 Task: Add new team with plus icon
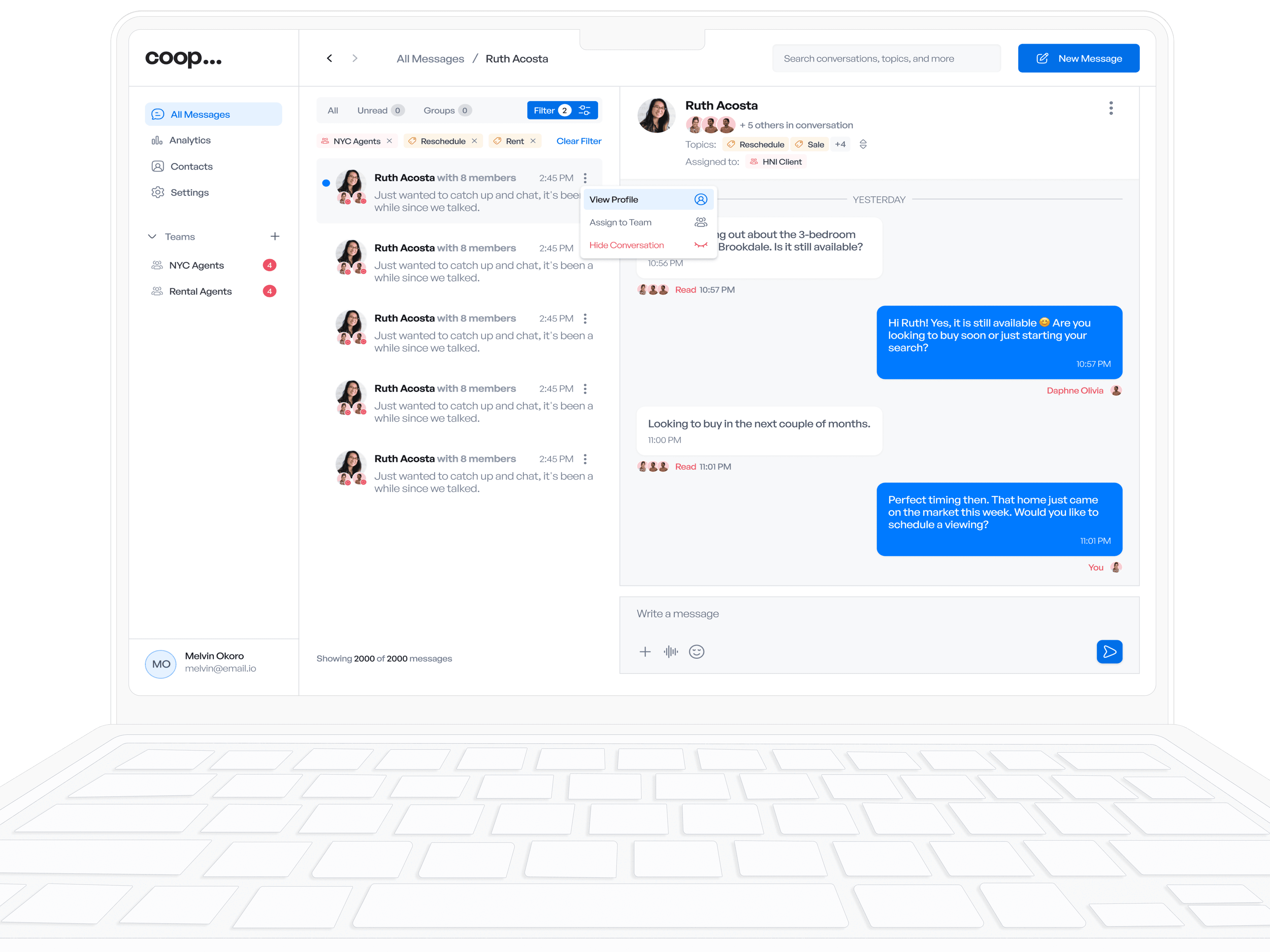pos(275,236)
